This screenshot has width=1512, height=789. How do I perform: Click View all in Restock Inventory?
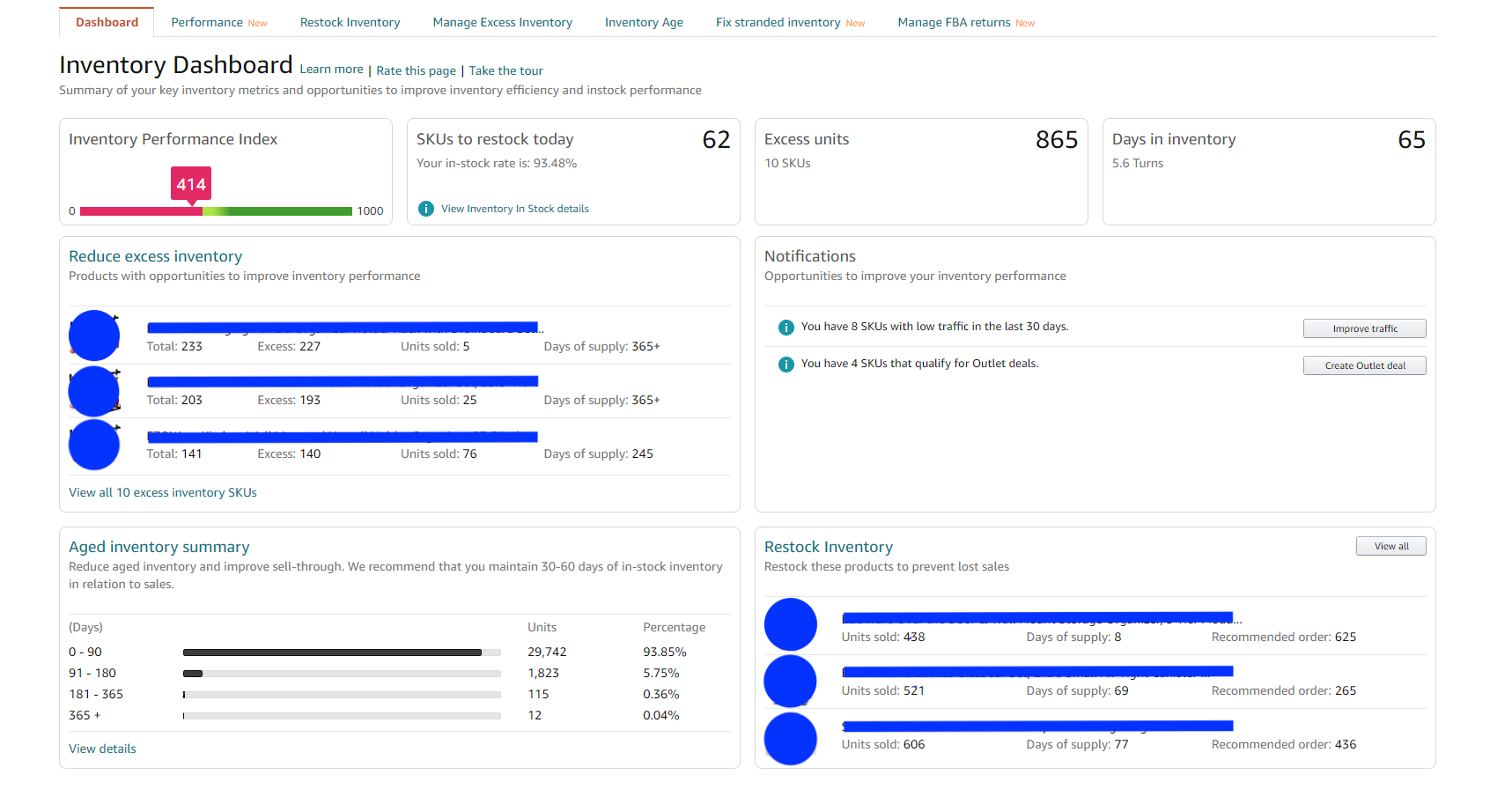[1391, 546]
